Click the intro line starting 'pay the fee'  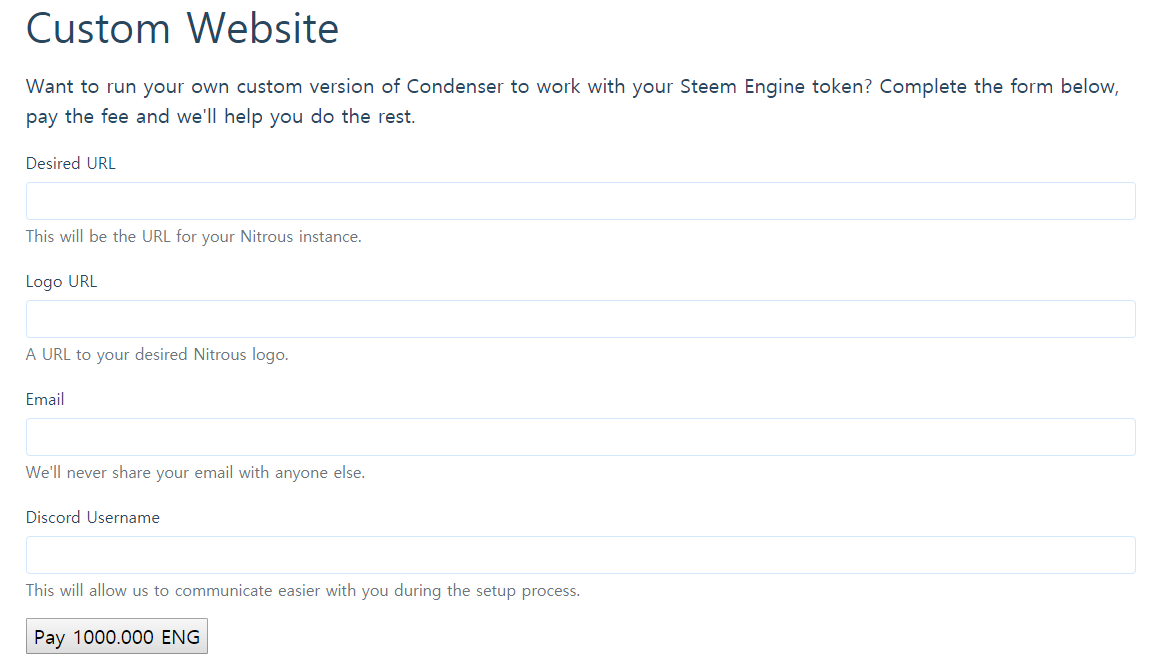click(x=220, y=117)
